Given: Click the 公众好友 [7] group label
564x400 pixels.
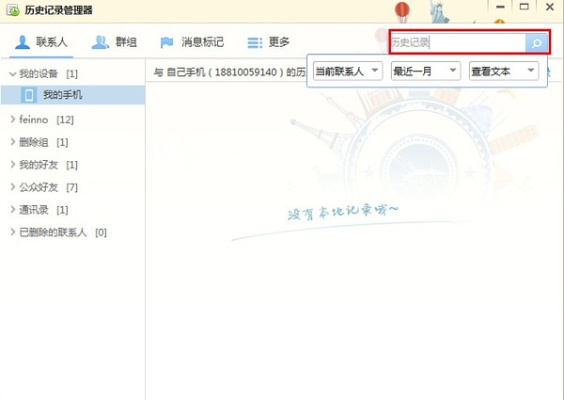Looking at the screenshot, I should [x=48, y=187].
